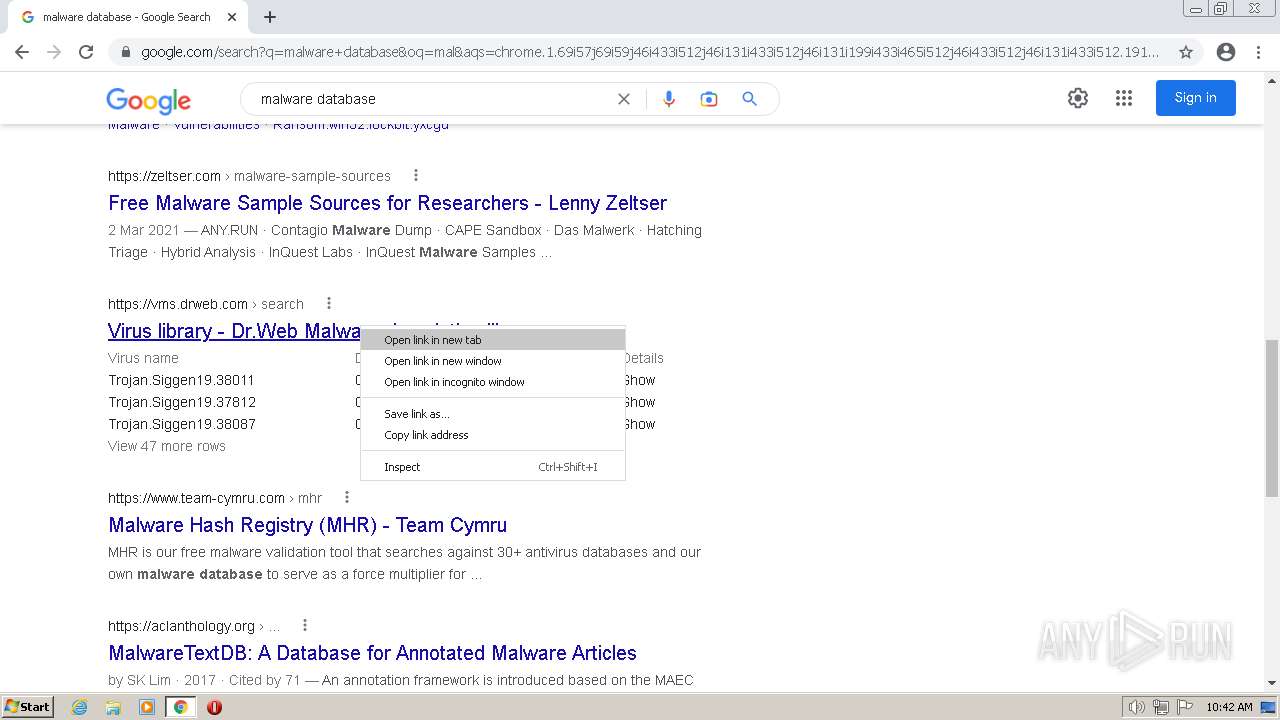The height and width of the screenshot is (720, 1280).
Task: Open the media player taskbar icon
Action: 147,707
